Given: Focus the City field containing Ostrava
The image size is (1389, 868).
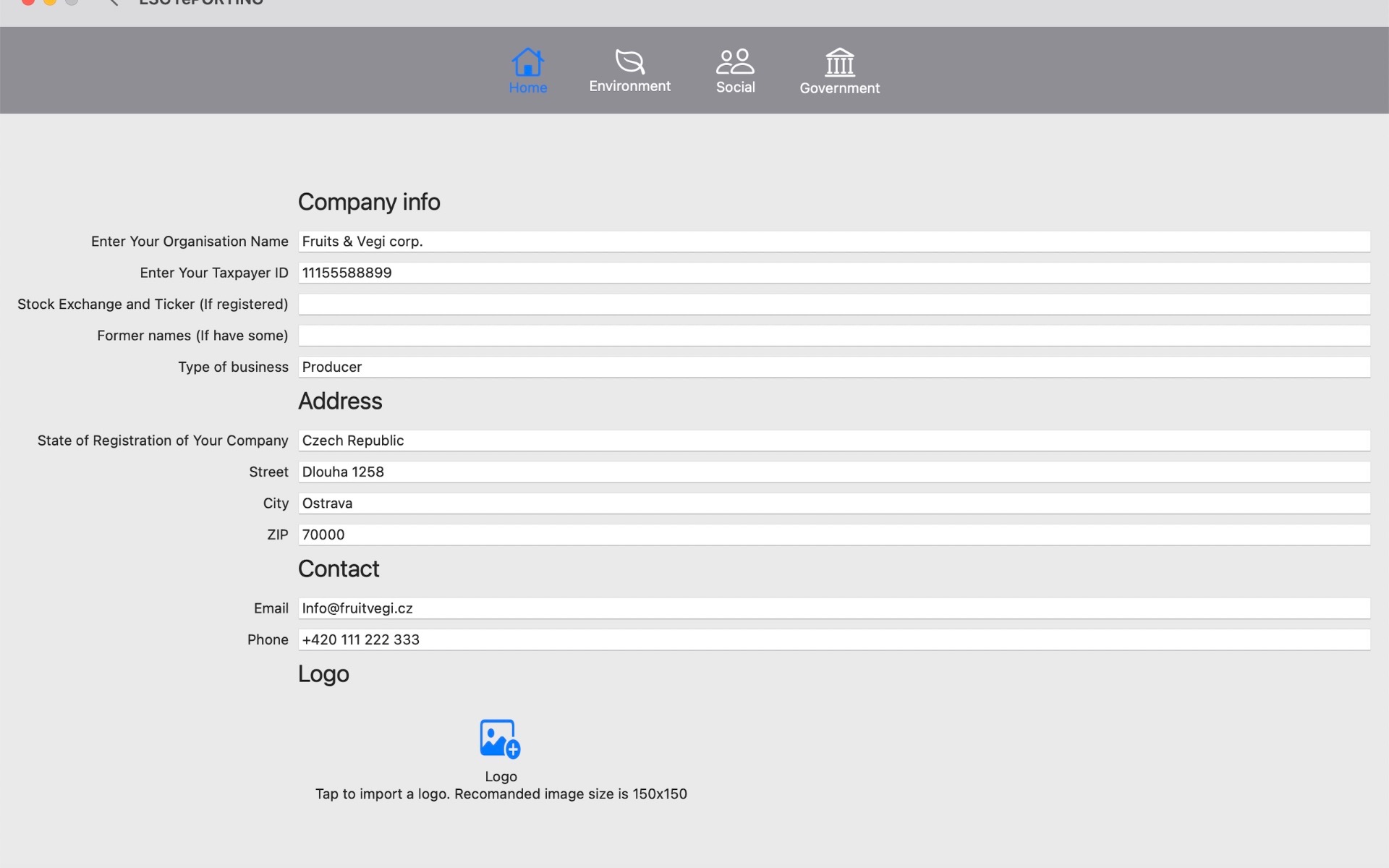Looking at the screenshot, I should pyautogui.click(x=833, y=503).
